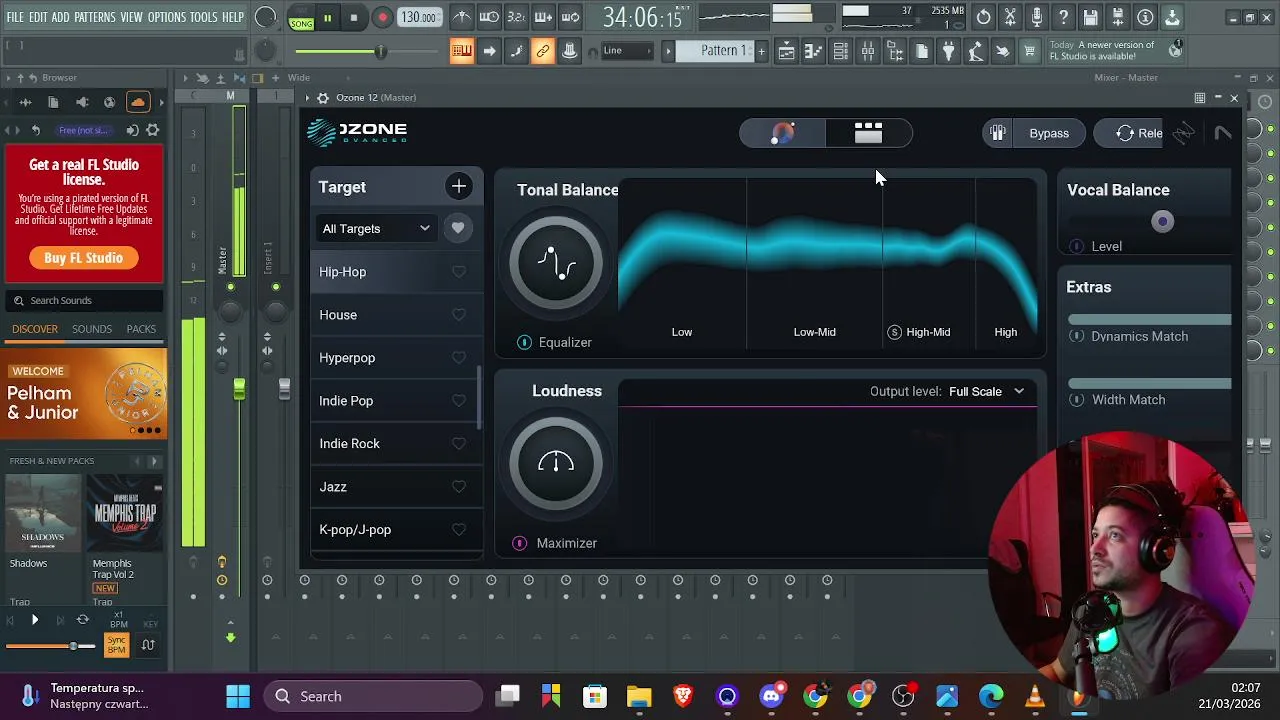Open the Playlist view icon
The width and height of the screenshot is (1280, 720).
tap(787, 51)
